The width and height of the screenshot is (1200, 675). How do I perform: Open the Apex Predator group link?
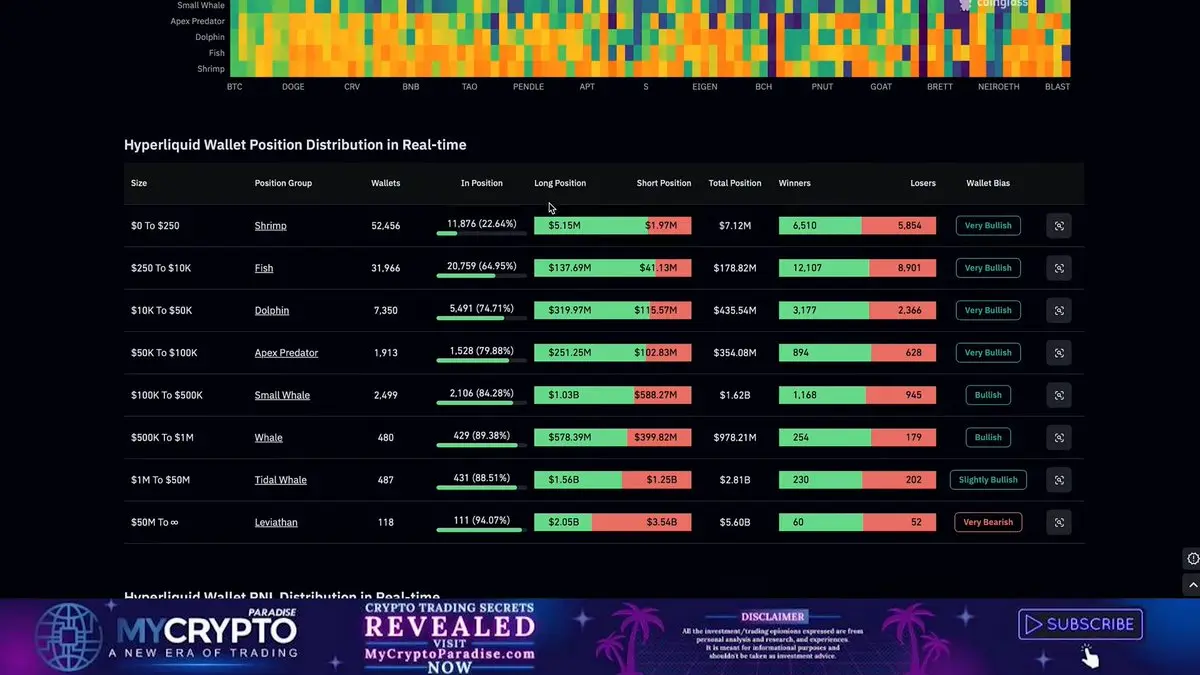pyautogui.click(x=286, y=353)
